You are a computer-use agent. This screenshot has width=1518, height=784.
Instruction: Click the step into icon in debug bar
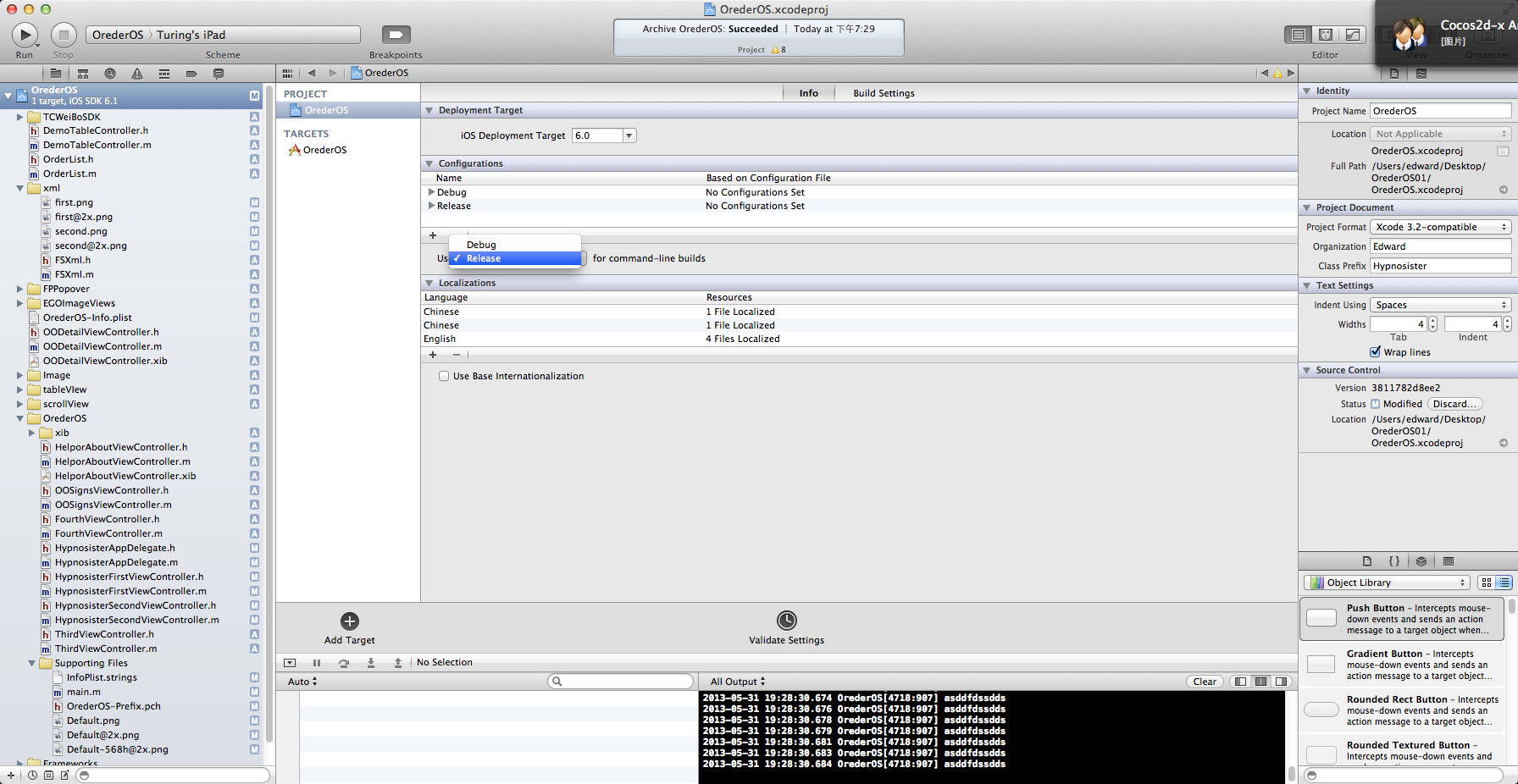tap(371, 663)
